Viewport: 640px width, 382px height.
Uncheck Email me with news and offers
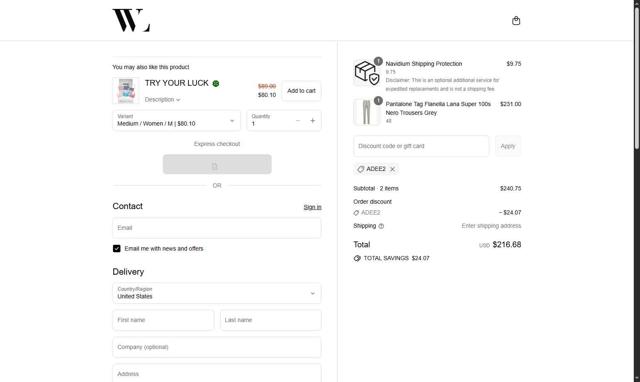point(117,249)
